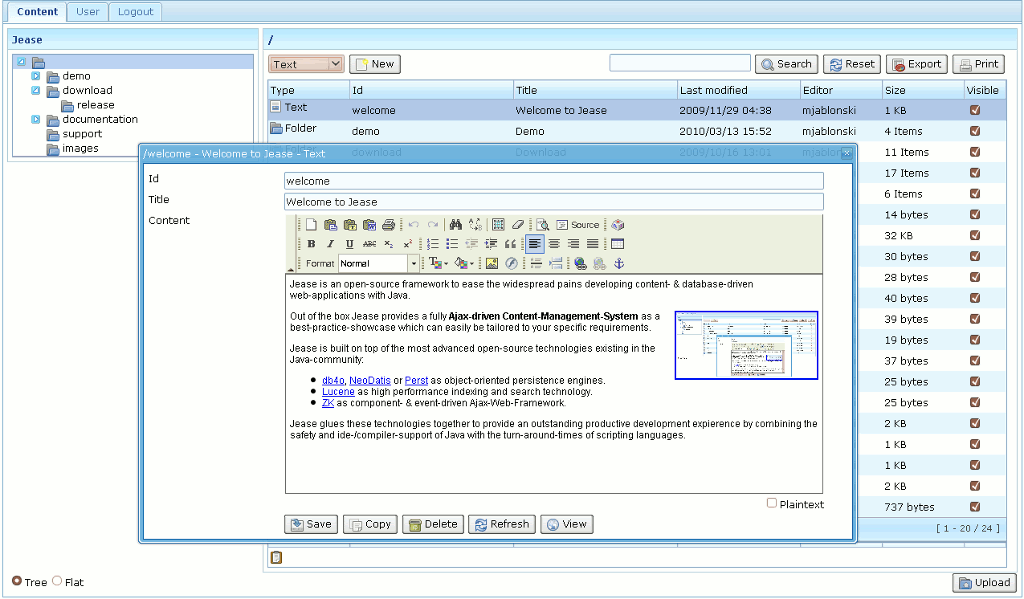Screen dimensions: 1024x599
Task: Toggle Visible checkbox for 11 Items row
Action: 975,152
